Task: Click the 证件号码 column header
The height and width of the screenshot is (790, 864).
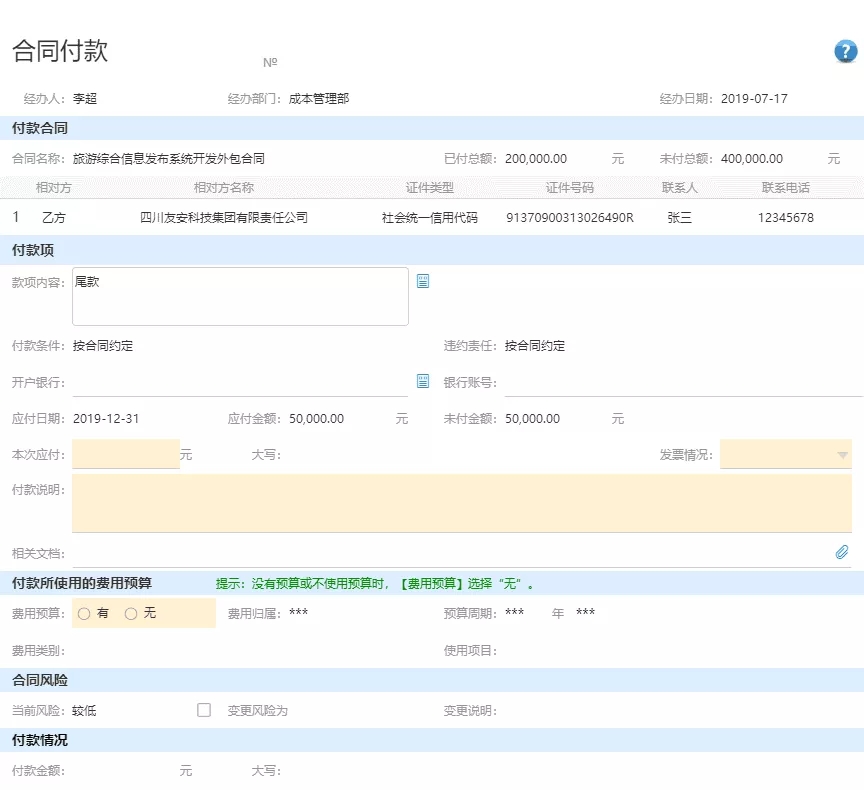Action: tap(570, 188)
